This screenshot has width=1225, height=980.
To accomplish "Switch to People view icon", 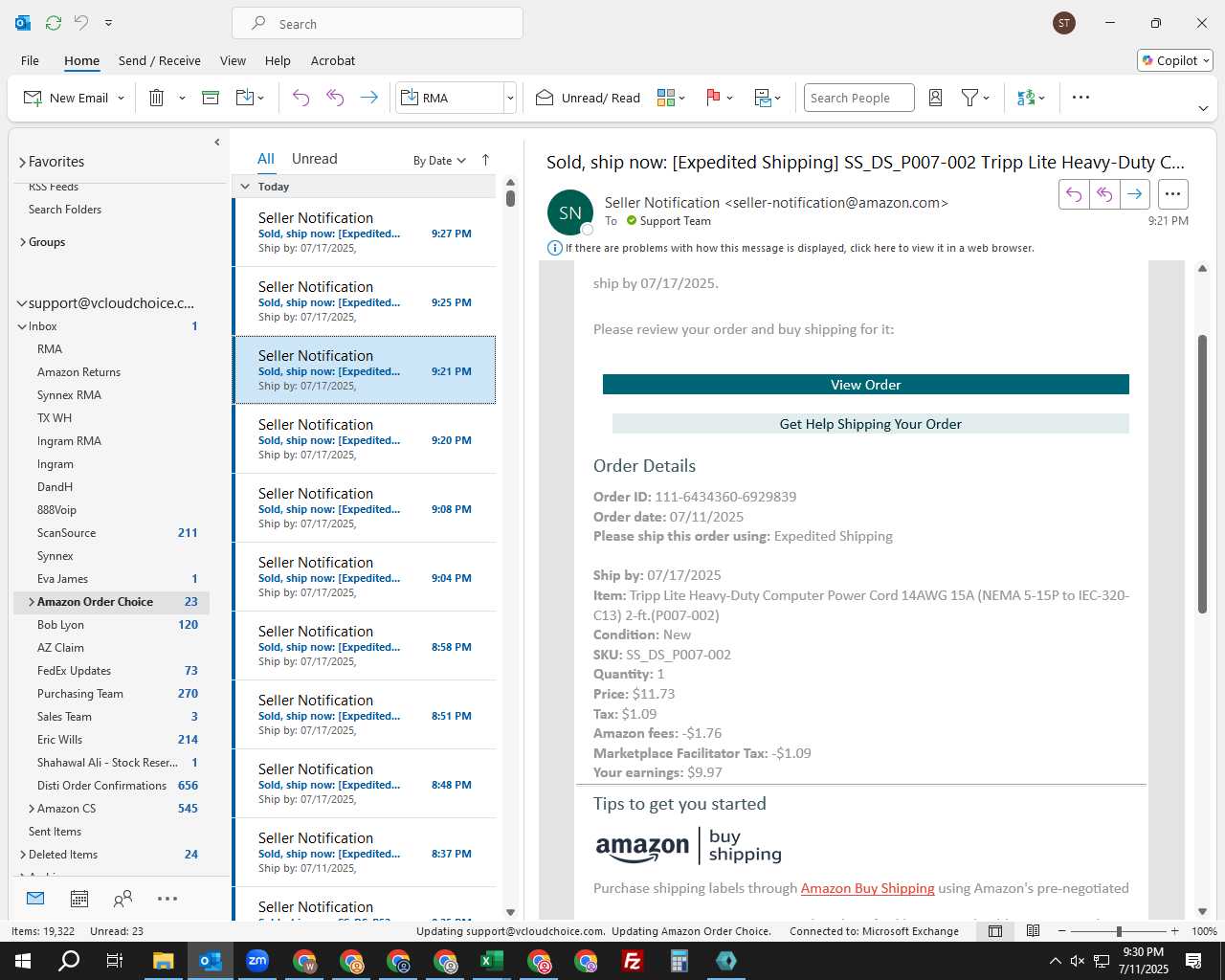I will [122, 899].
